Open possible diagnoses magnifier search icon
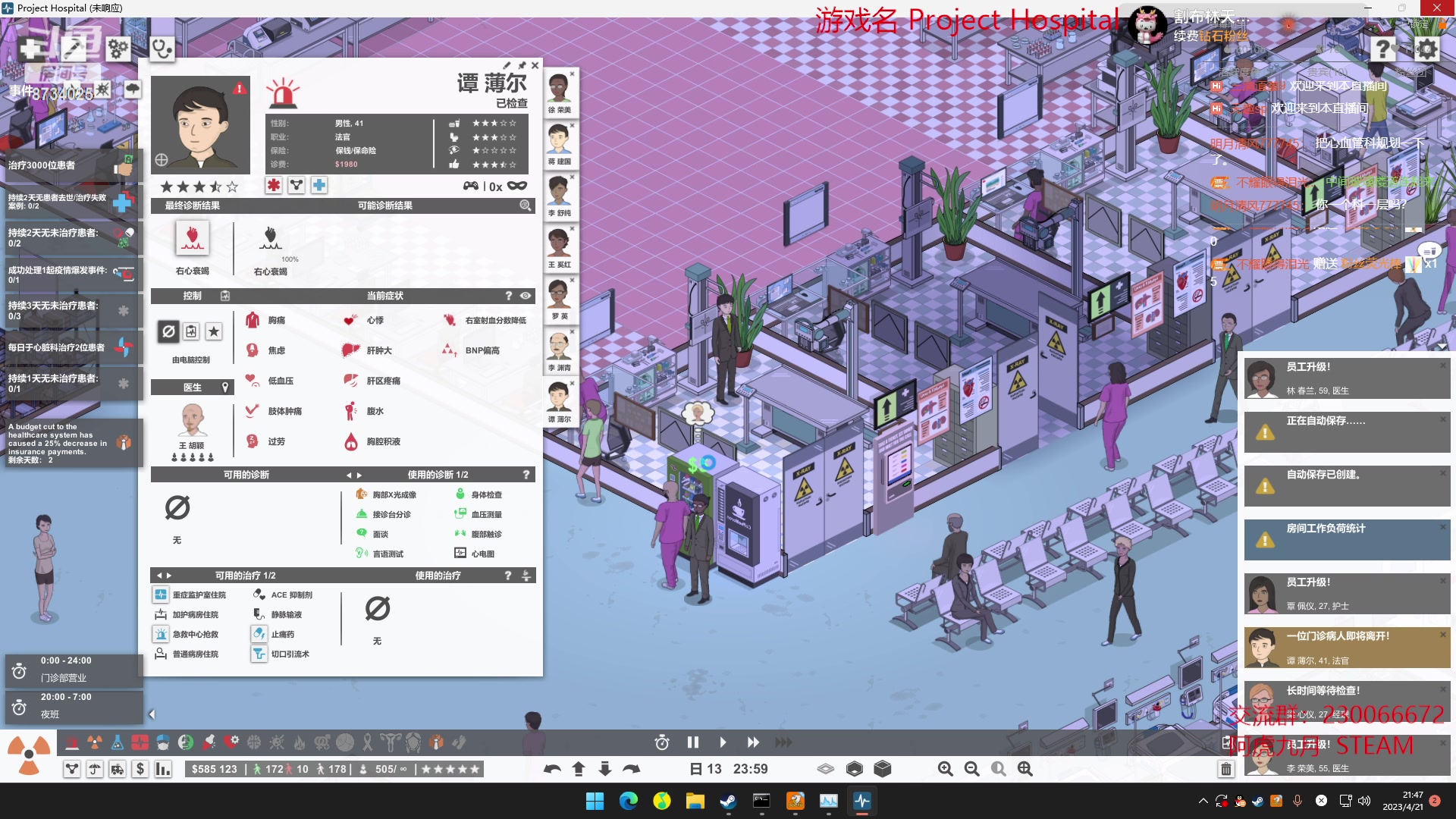Image resolution: width=1456 pixels, height=819 pixels. tap(525, 206)
